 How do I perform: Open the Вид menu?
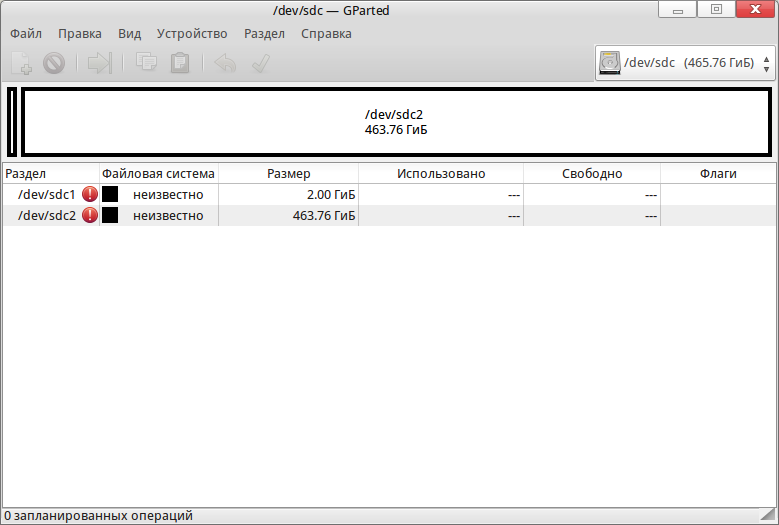pyautogui.click(x=130, y=34)
